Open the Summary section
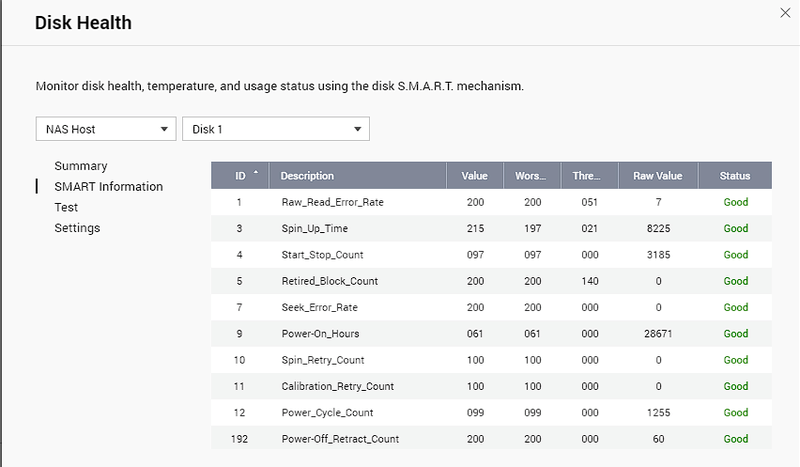The image size is (800, 467). point(81,166)
